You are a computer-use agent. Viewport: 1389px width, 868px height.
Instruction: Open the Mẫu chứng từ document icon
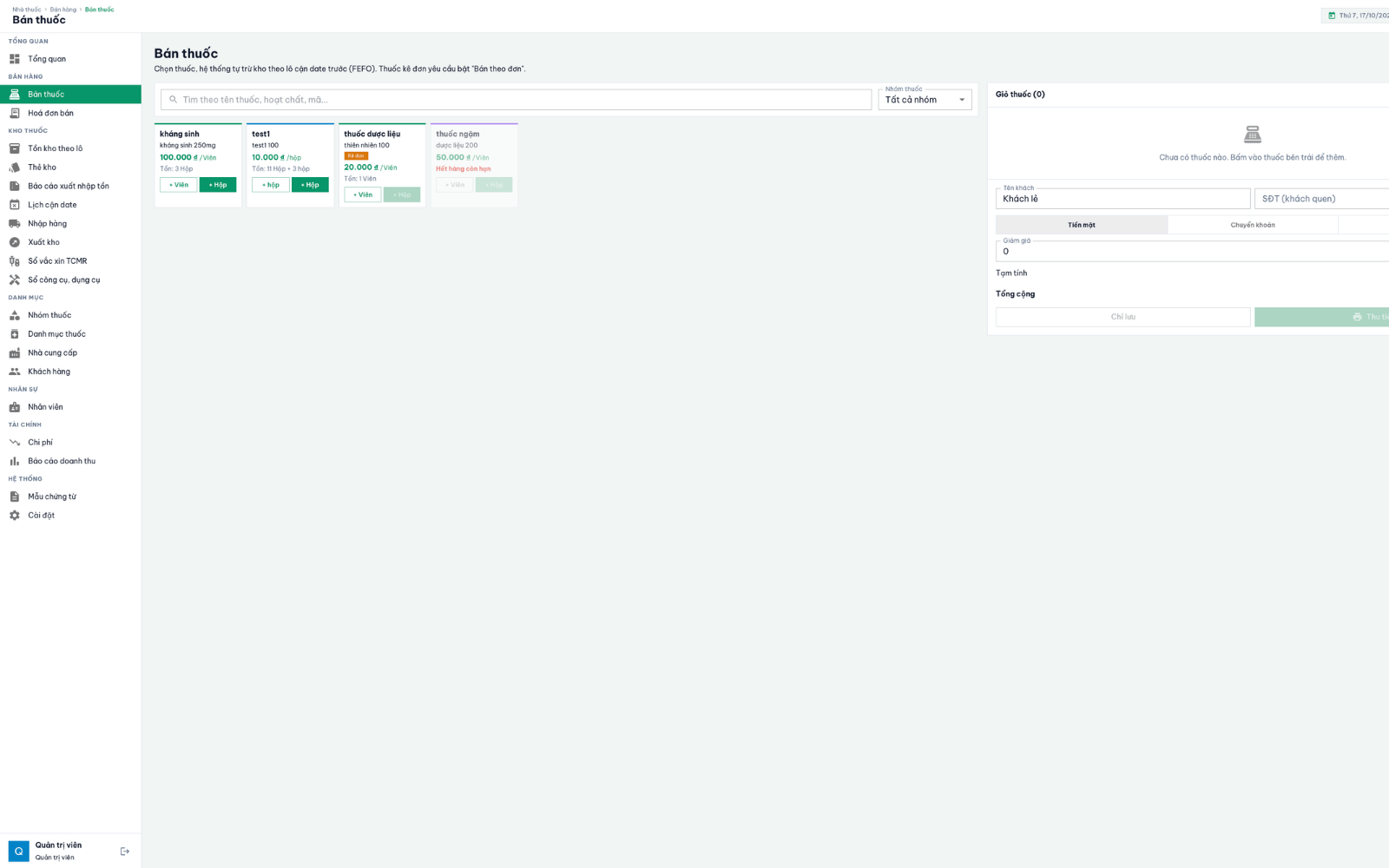pyautogui.click(x=15, y=496)
